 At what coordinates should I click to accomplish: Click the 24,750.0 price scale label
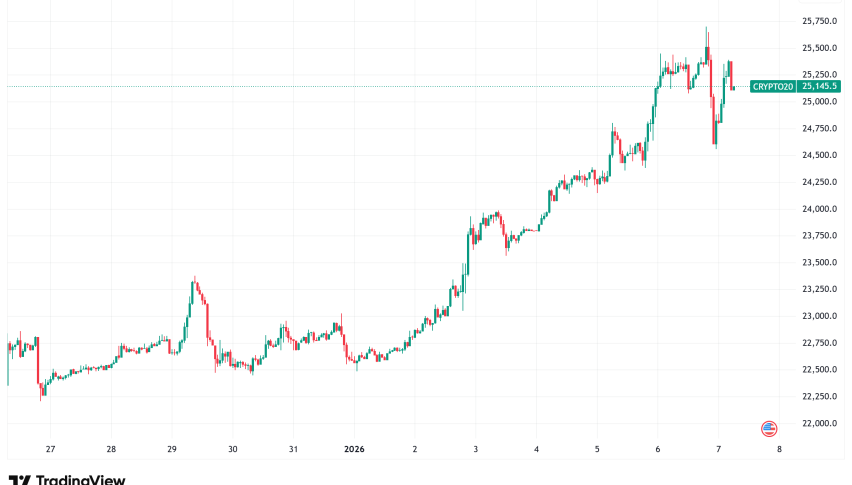[x=820, y=129]
